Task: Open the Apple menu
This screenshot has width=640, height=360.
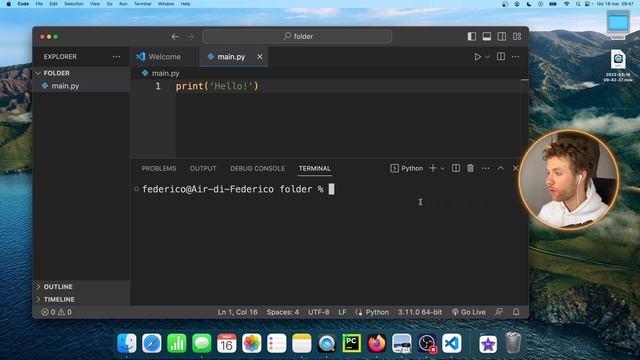Action: click(x=9, y=4)
